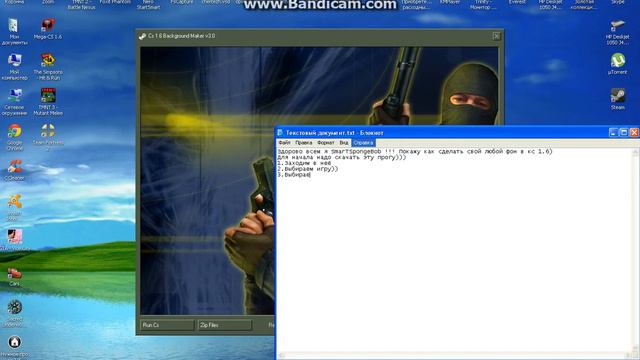Open the Файл menu in Notepad
Screen dimensions: 640x360
tap(284, 143)
